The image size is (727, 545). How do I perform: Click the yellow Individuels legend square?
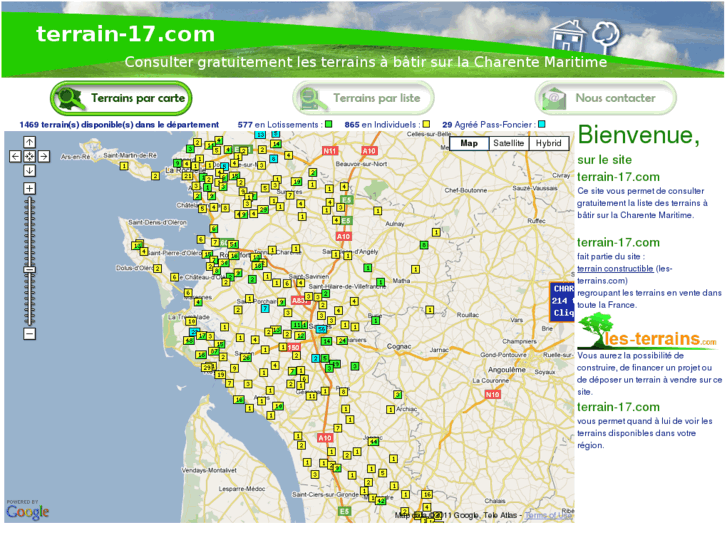point(426,124)
